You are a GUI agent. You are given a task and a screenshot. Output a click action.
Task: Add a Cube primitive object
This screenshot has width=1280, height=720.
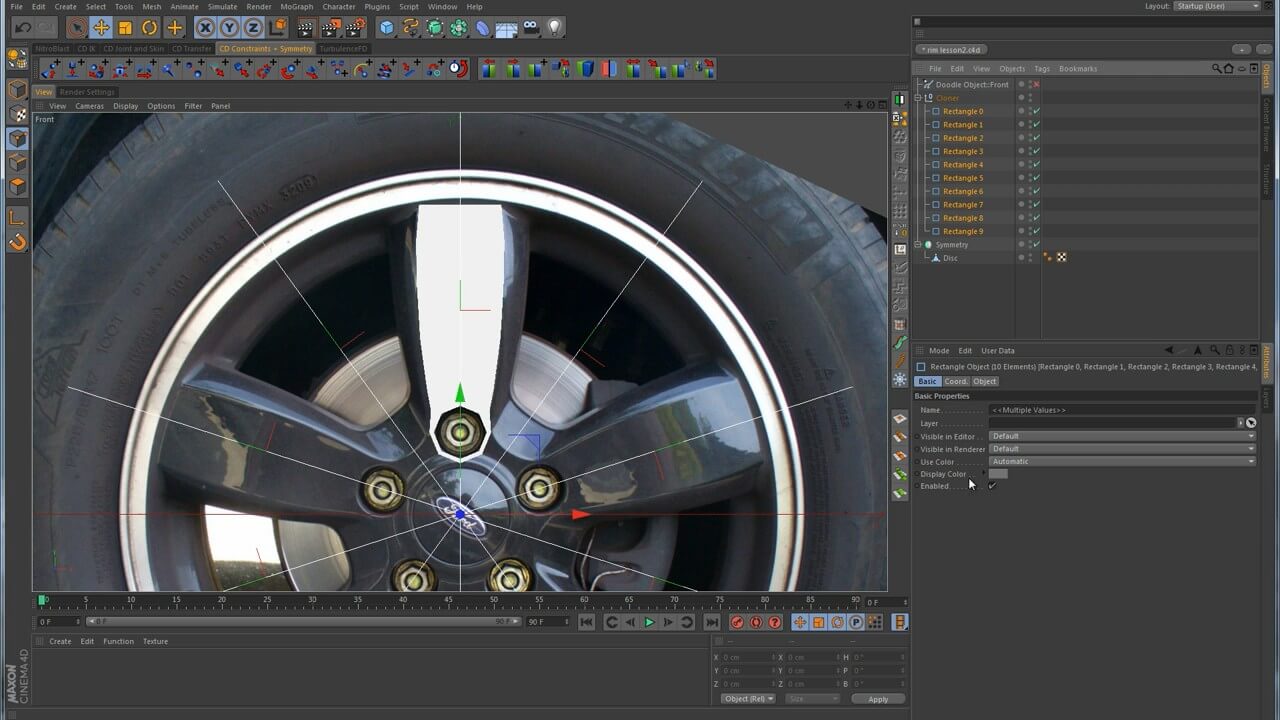387,27
